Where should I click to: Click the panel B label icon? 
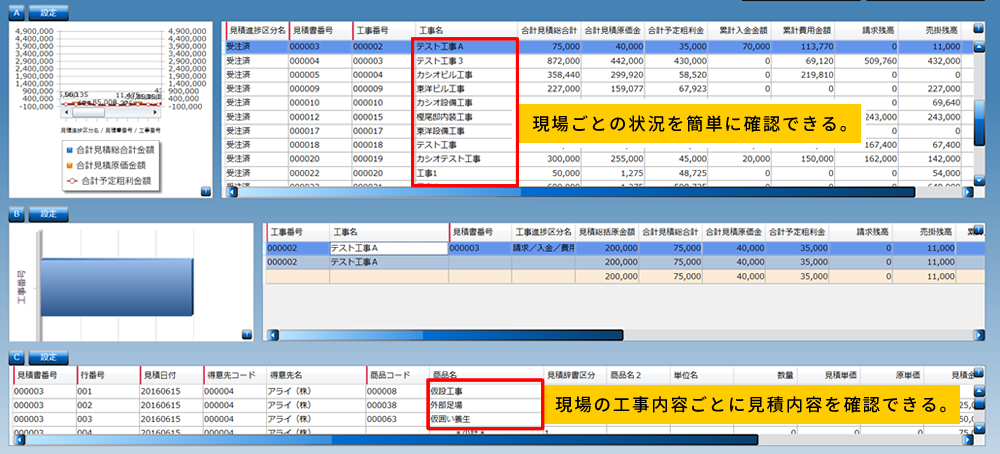tap(15, 213)
